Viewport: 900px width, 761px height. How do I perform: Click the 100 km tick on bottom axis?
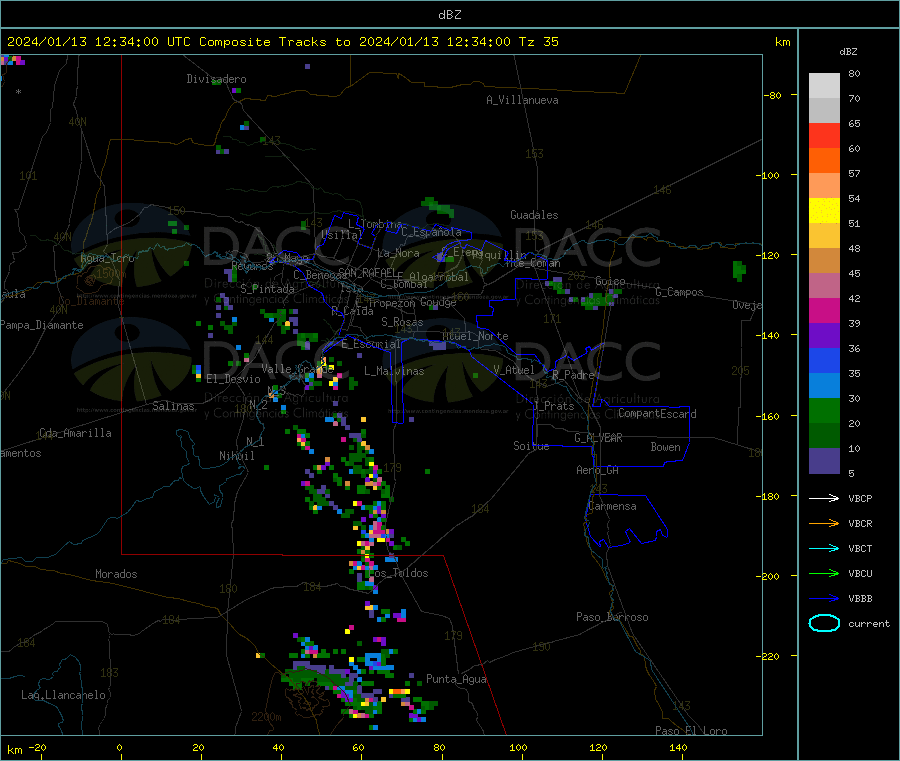(x=518, y=748)
